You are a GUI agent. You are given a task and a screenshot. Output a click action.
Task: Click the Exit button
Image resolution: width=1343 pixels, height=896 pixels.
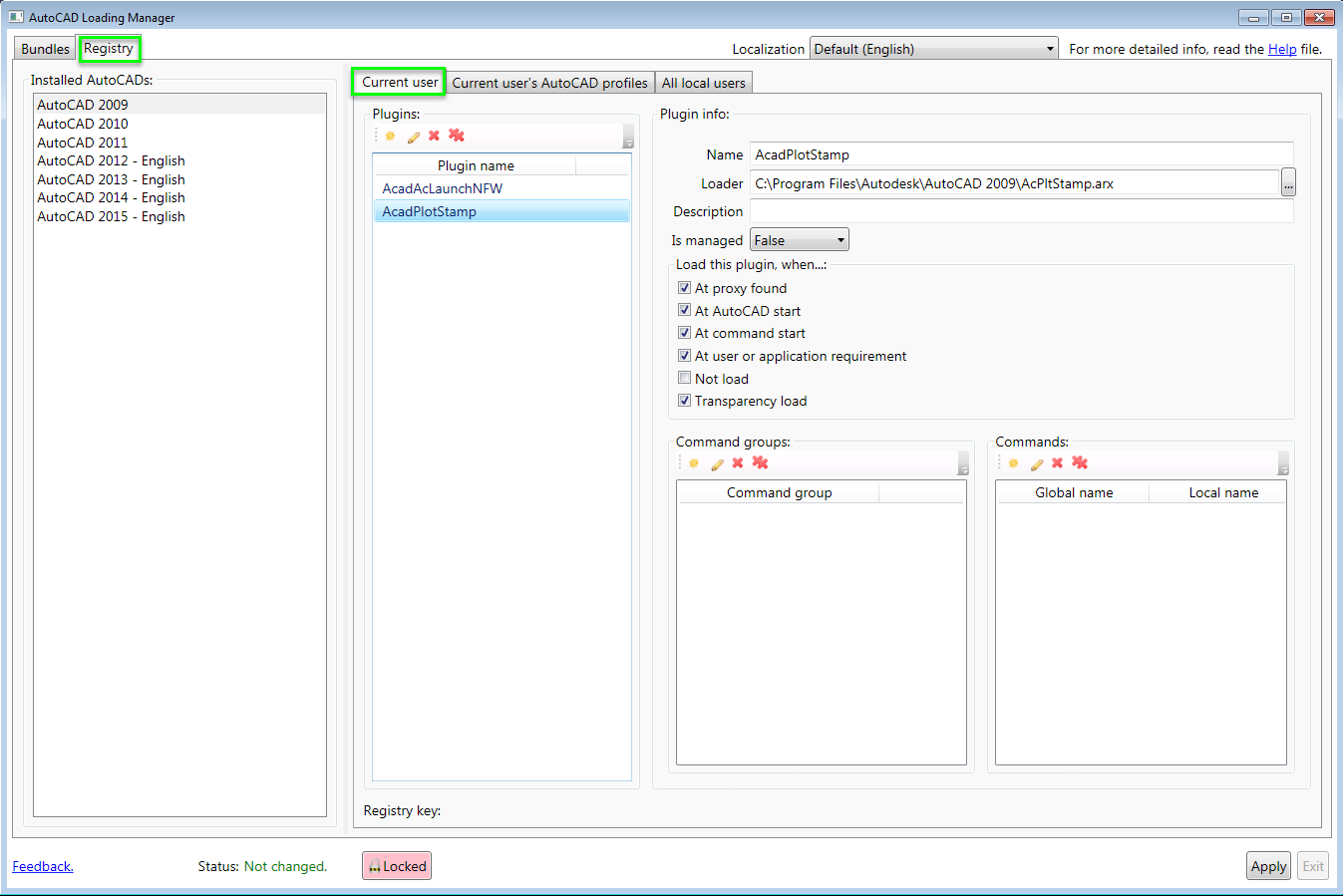tap(1313, 866)
